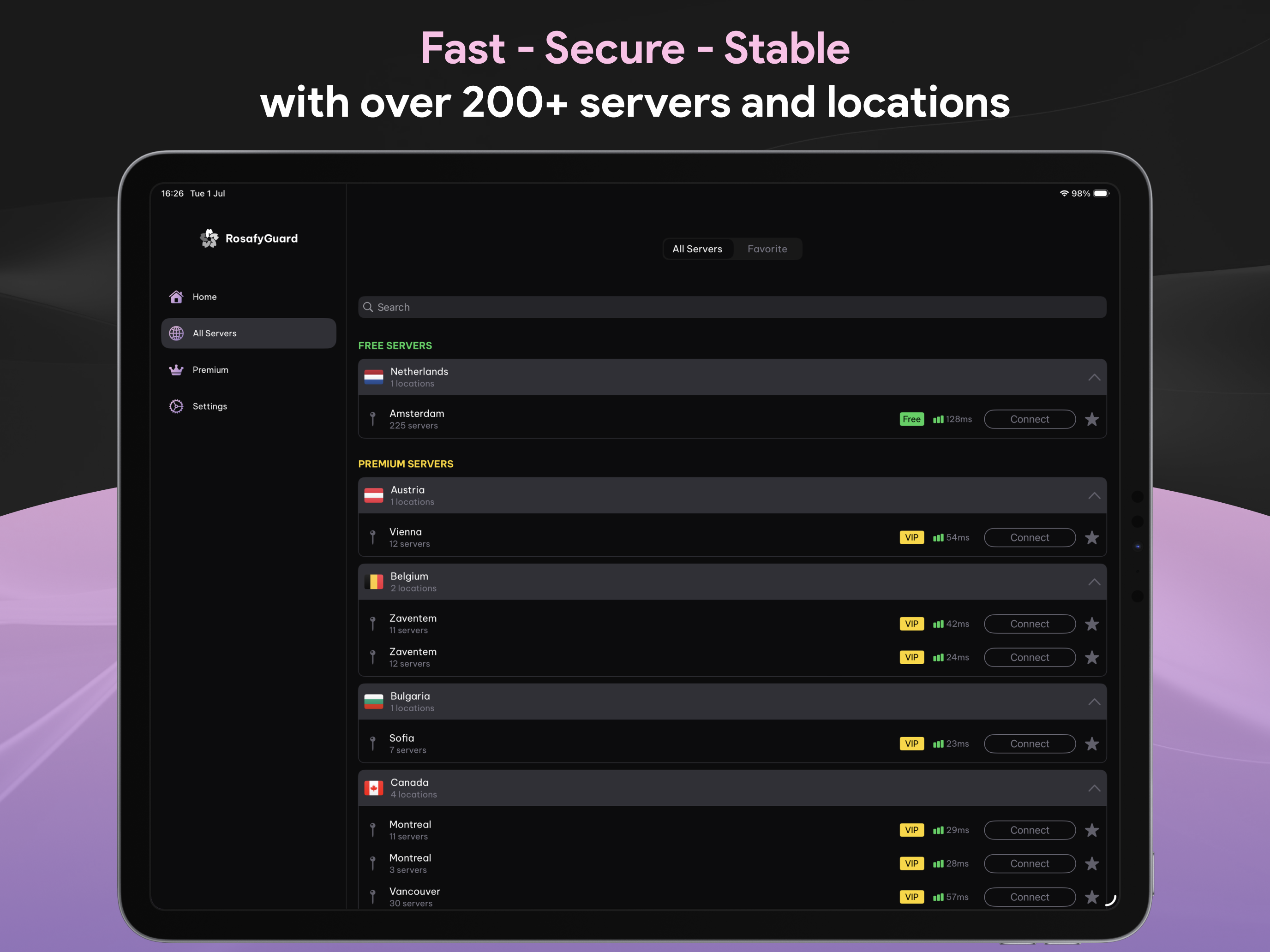This screenshot has width=1270, height=952.
Task: Star the Montreal 28ms server
Action: click(x=1092, y=863)
